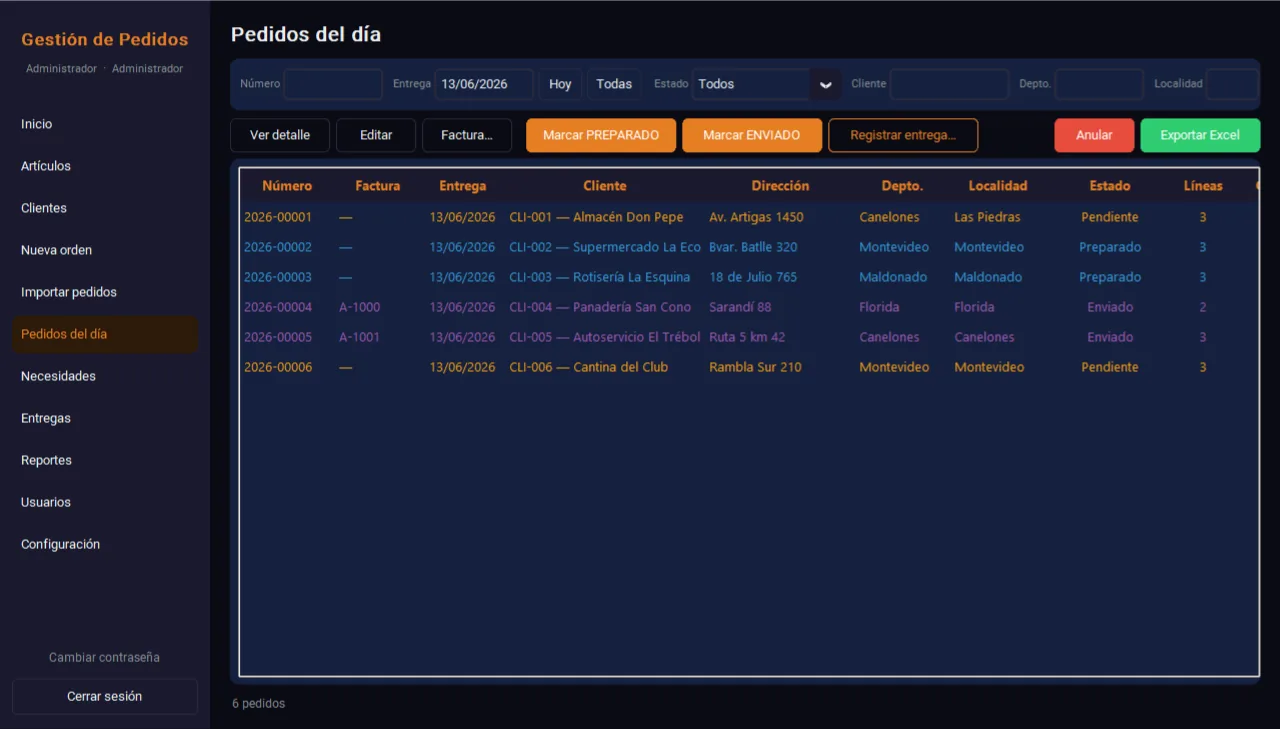Open the Estado combo box showing Todos
Image resolution: width=1280 pixels, height=729 pixels.
[x=766, y=84]
